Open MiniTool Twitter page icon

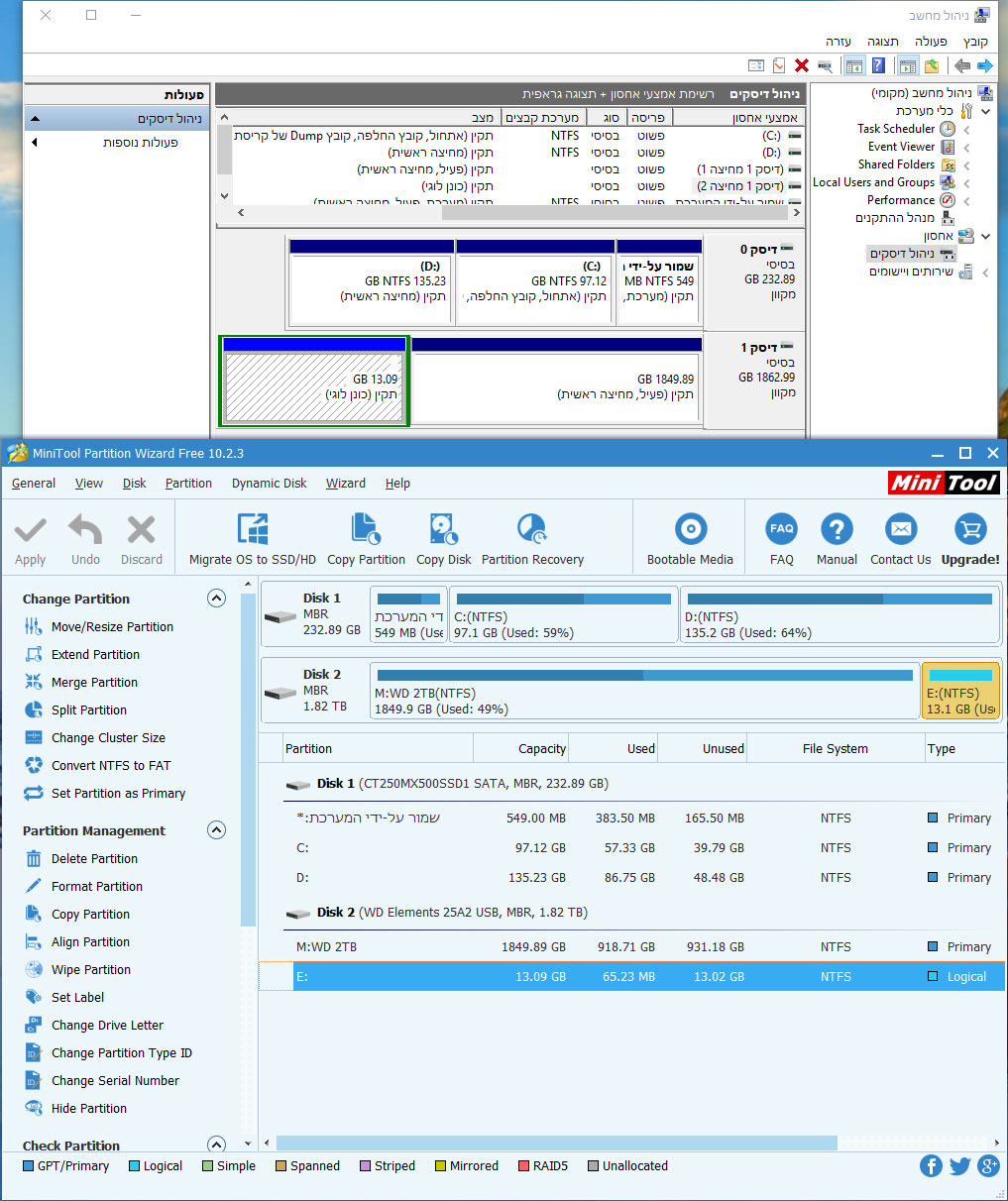tap(959, 1166)
